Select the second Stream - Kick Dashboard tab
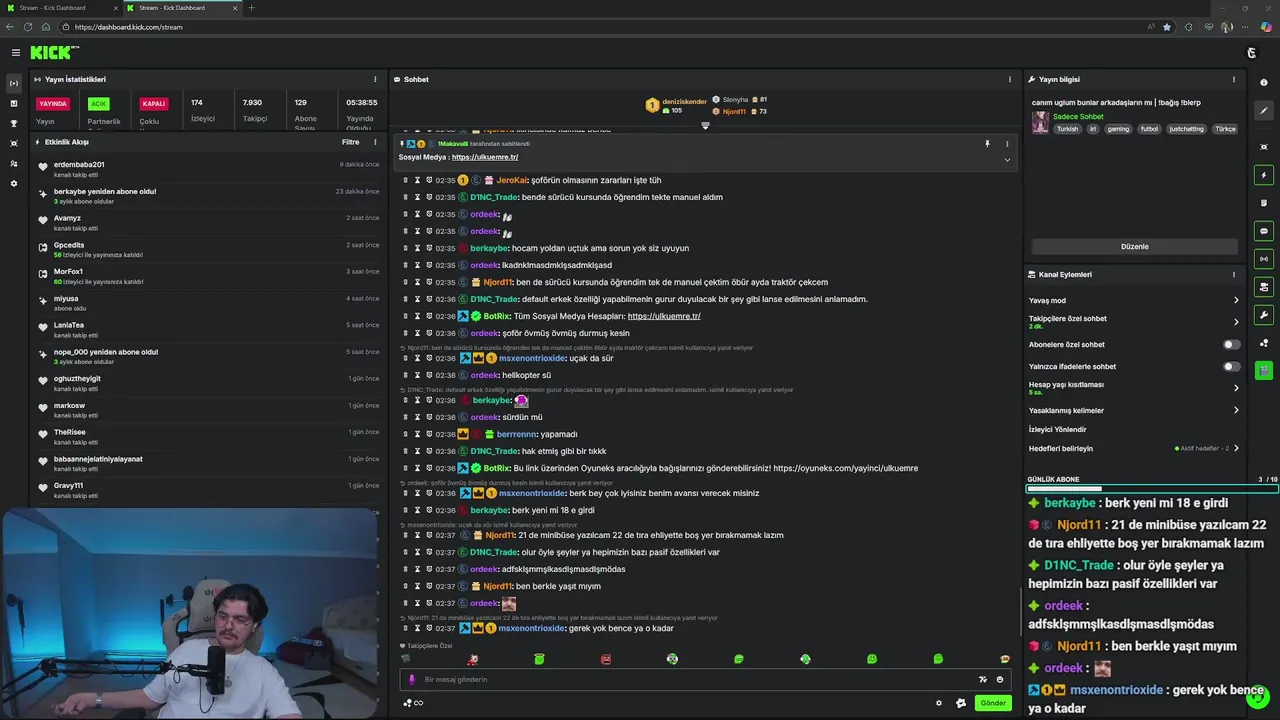The image size is (1280, 720). (181, 8)
